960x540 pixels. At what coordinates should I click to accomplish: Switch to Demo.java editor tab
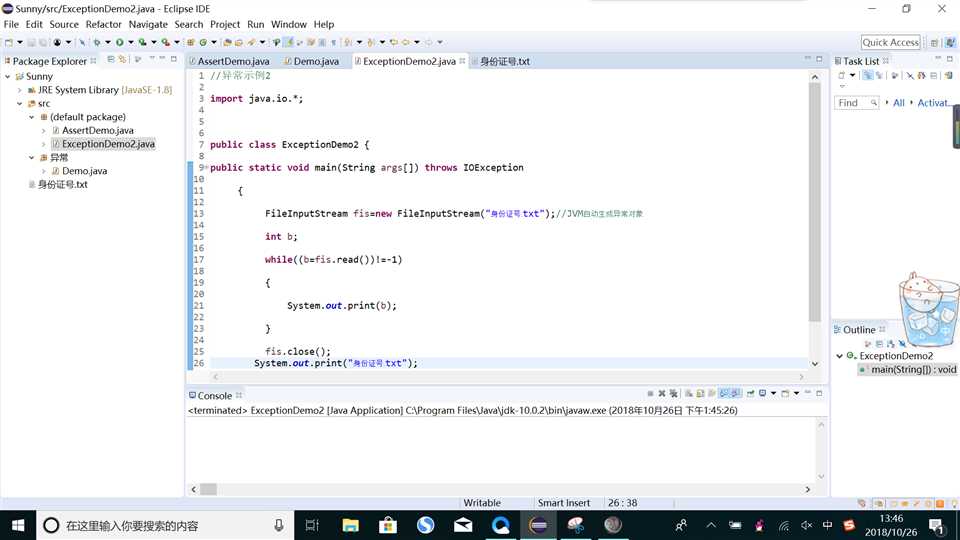click(x=312, y=61)
